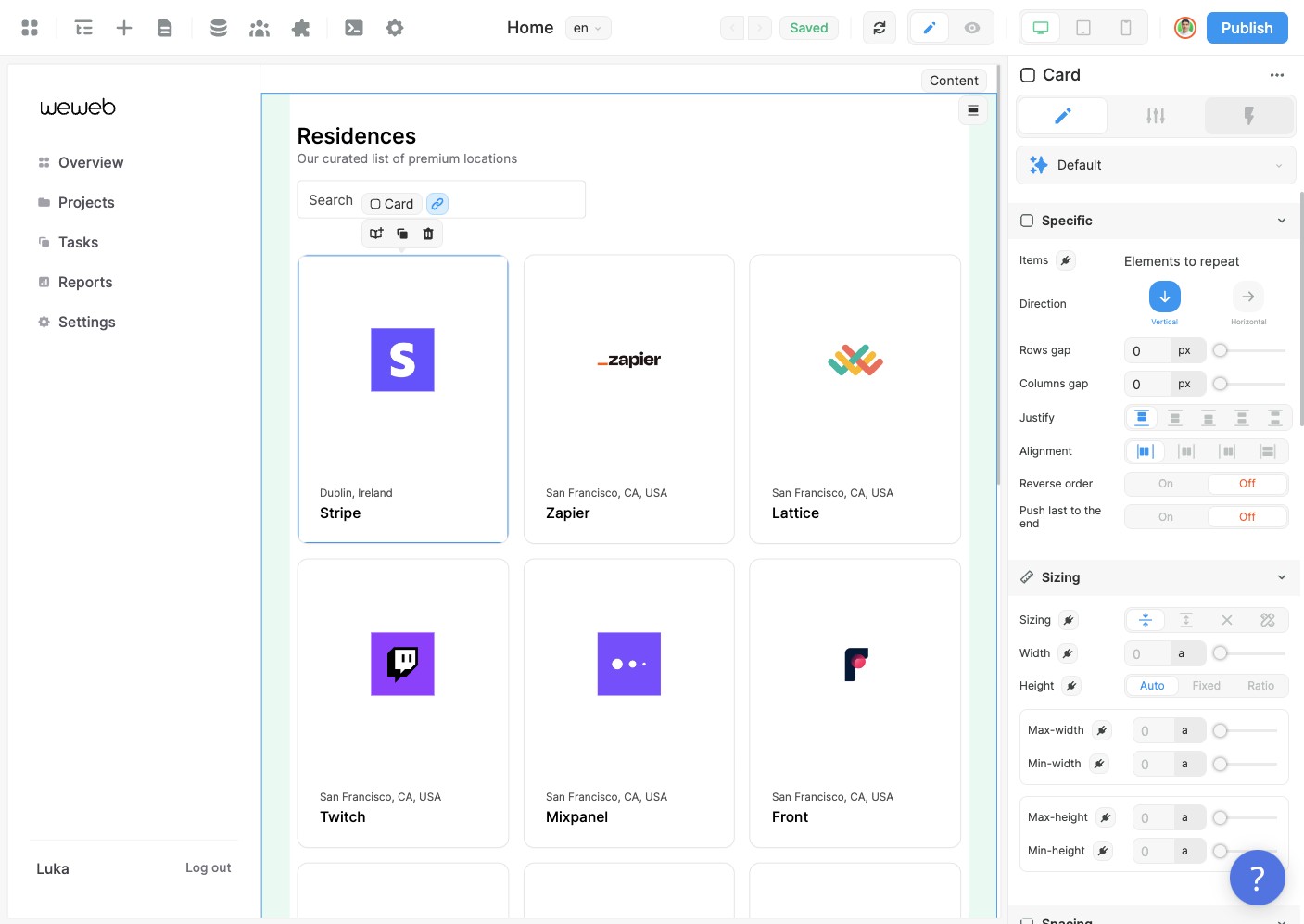
Task: Select the last Alignment stretch option
Action: [1268, 451]
